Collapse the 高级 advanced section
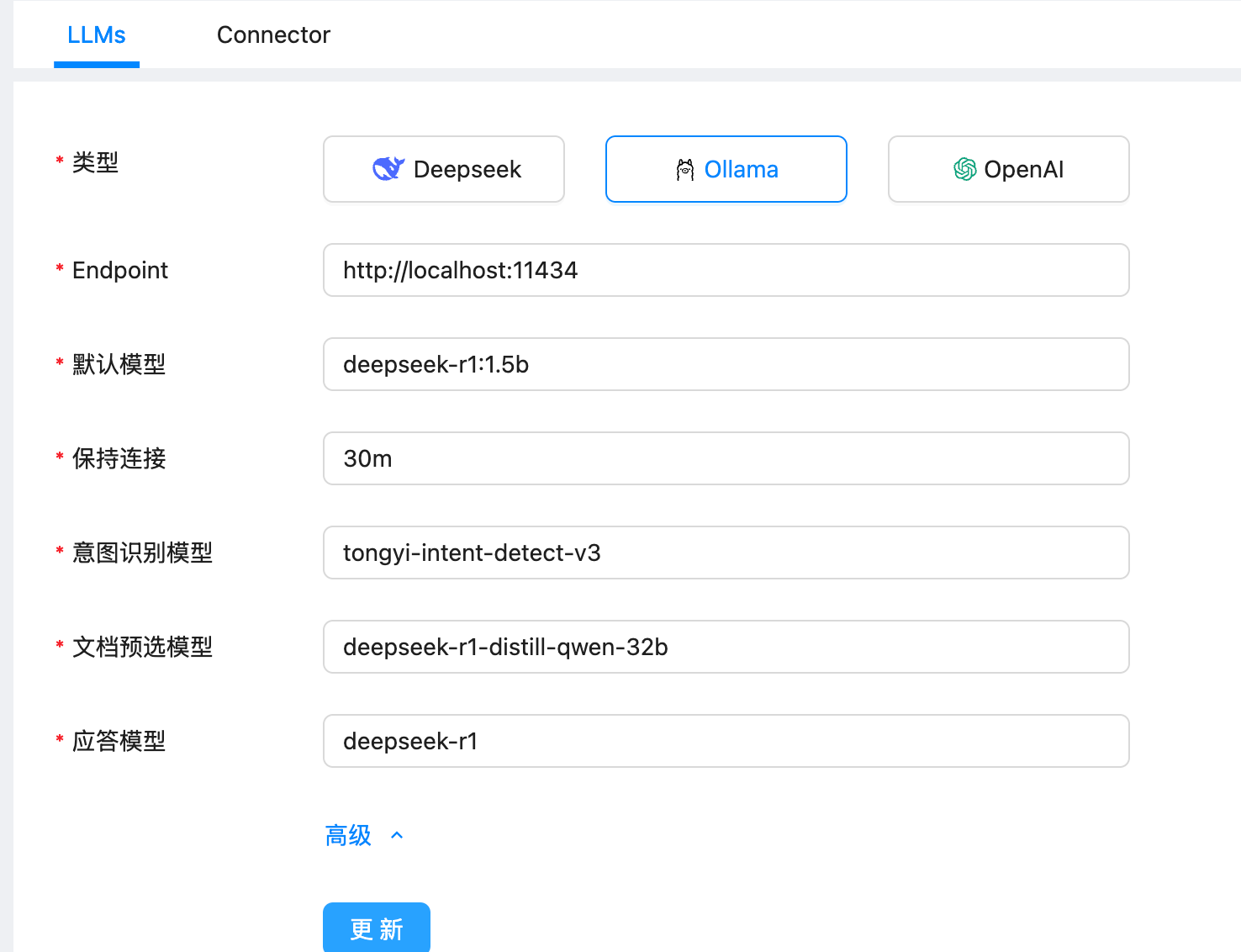This screenshot has height=952, width=1241. pyautogui.click(x=364, y=835)
